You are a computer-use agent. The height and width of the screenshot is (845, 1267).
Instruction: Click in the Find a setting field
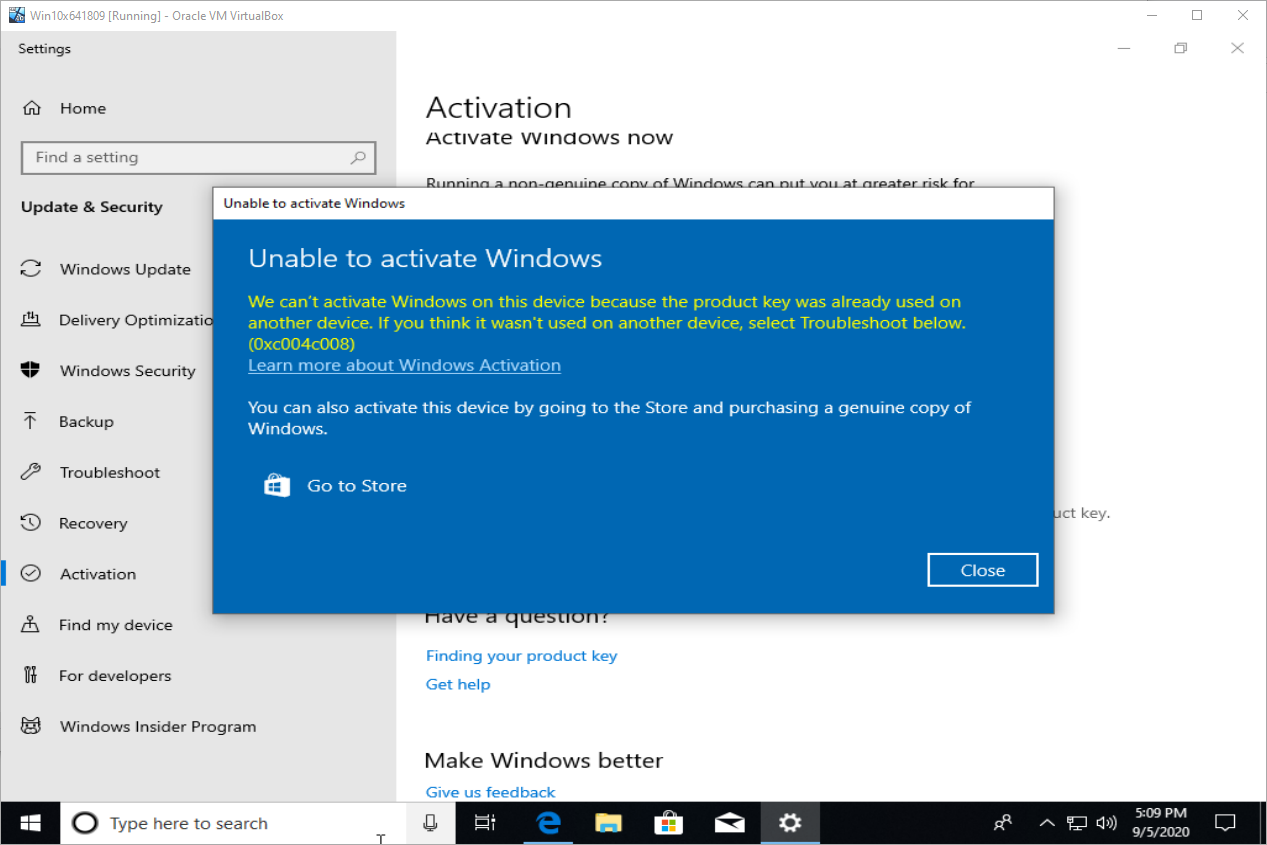point(198,157)
